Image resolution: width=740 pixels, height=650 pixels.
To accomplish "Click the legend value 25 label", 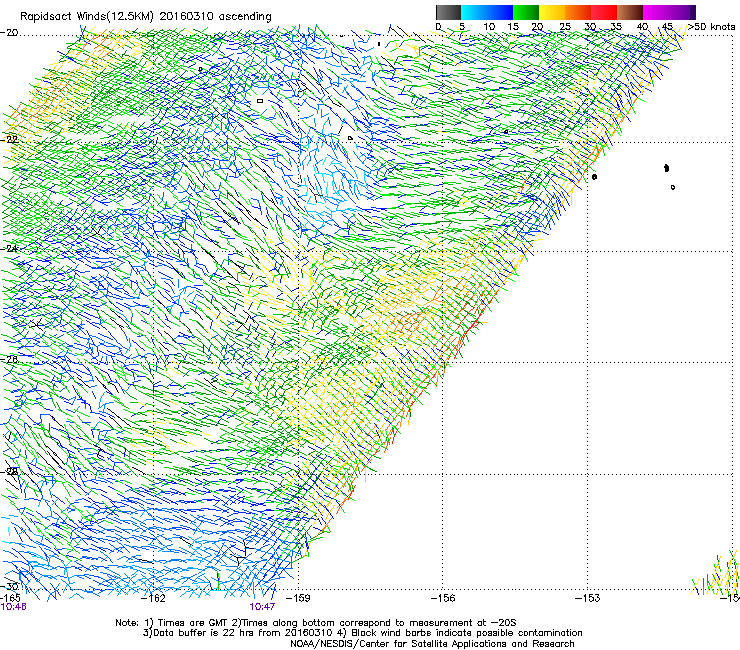I will (565, 27).
